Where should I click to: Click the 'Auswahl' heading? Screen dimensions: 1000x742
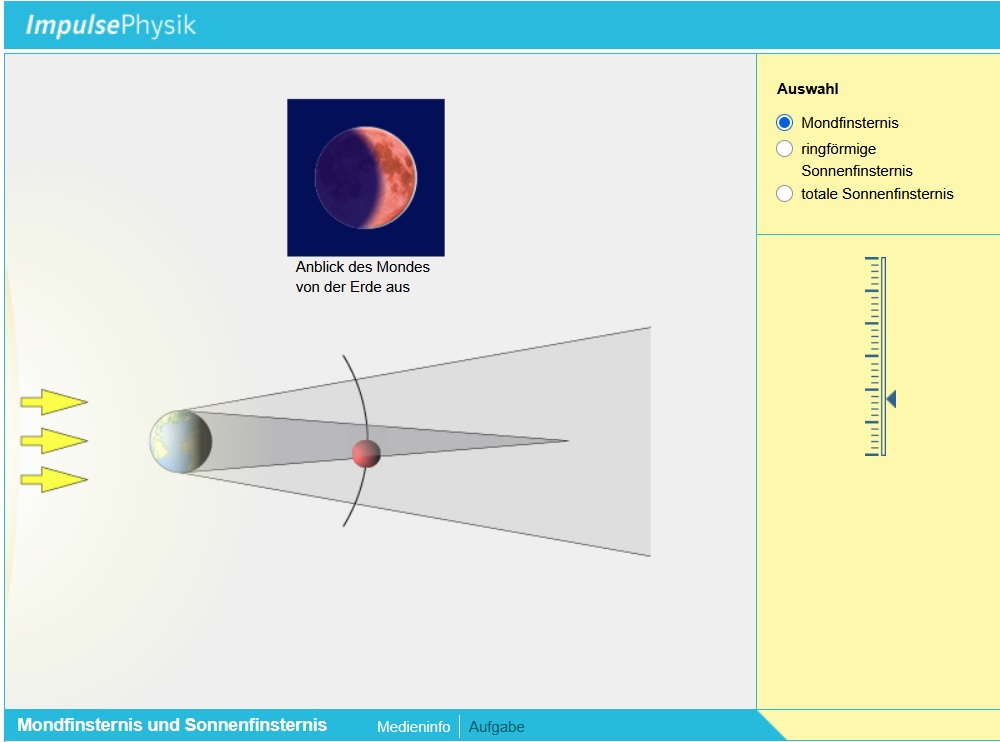point(807,89)
